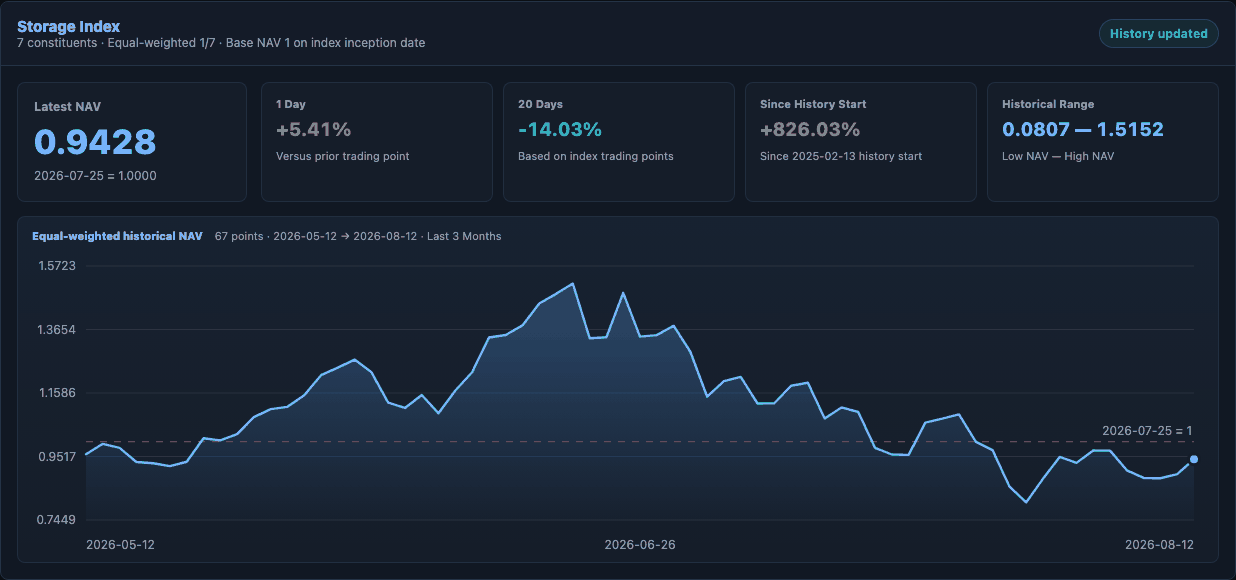The height and width of the screenshot is (580, 1236).
Task: Click the Equal-weighted historical NAV heading
Action: click(117, 236)
